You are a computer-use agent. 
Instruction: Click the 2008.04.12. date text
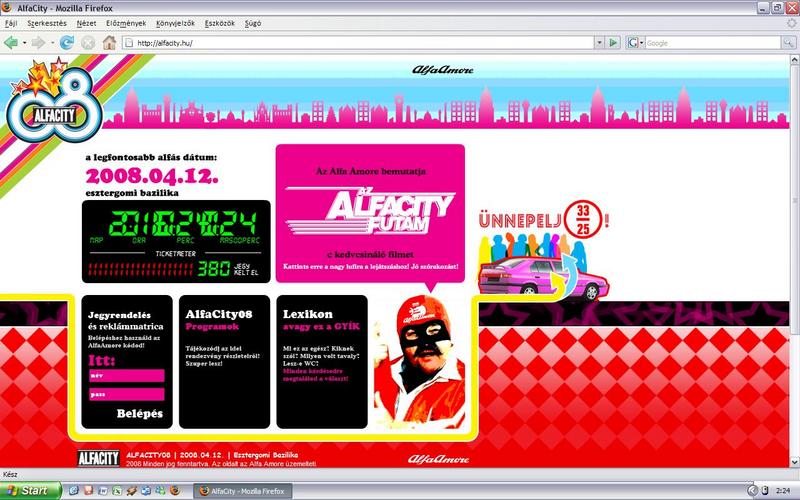pos(152,177)
